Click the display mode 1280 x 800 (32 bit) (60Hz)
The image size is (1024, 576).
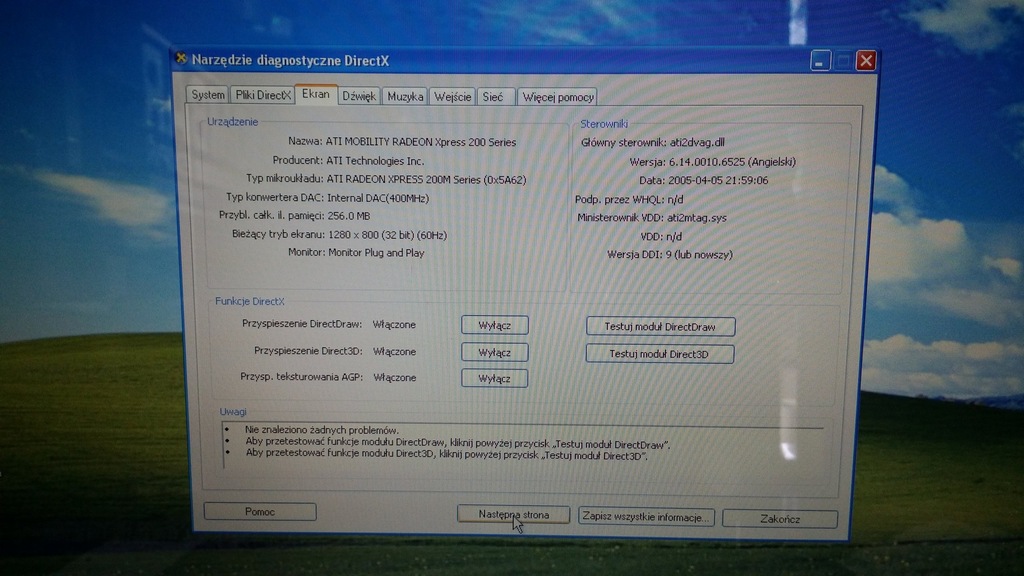click(x=387, y=234)
